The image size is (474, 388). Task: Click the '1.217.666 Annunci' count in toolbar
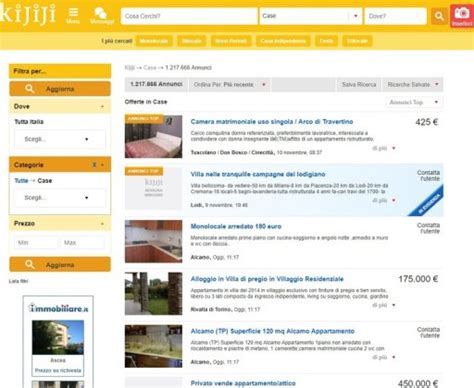tap(156, 84)
